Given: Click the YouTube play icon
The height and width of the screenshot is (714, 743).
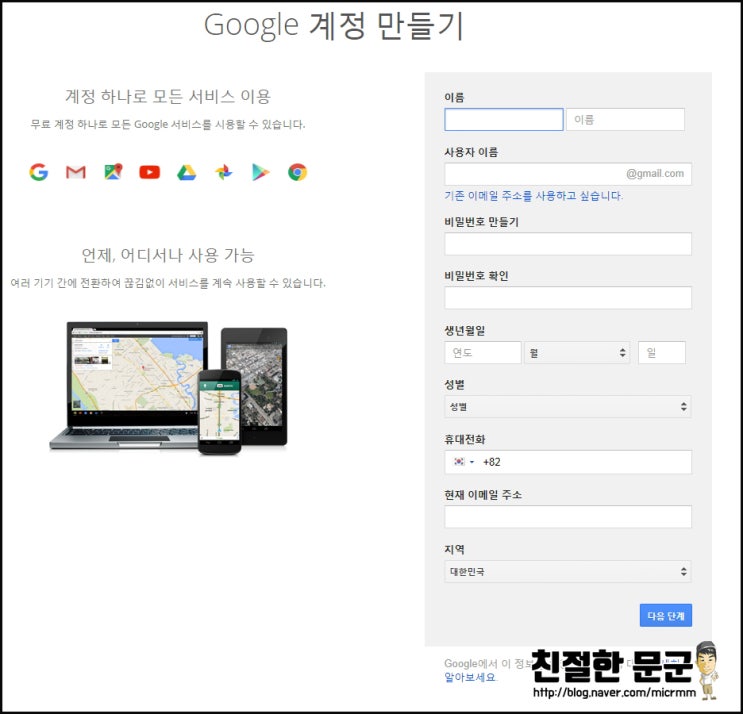Looking at the screenshot, I should (x=150, y=172).
